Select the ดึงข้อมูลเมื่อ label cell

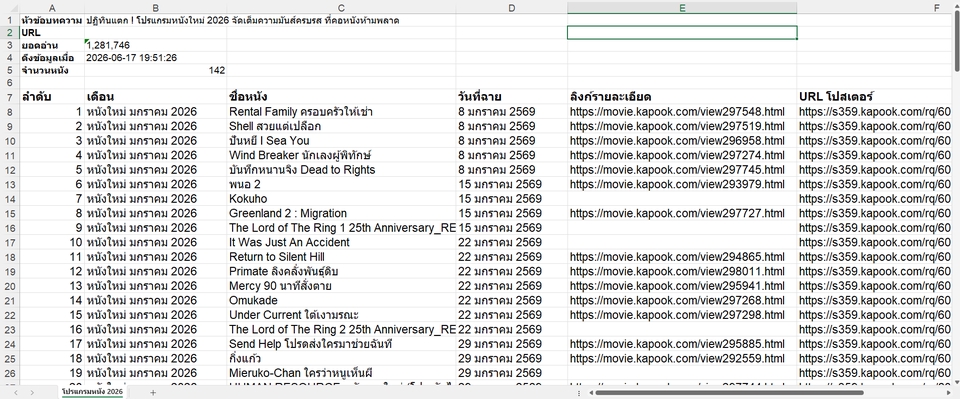coord(52,58)
